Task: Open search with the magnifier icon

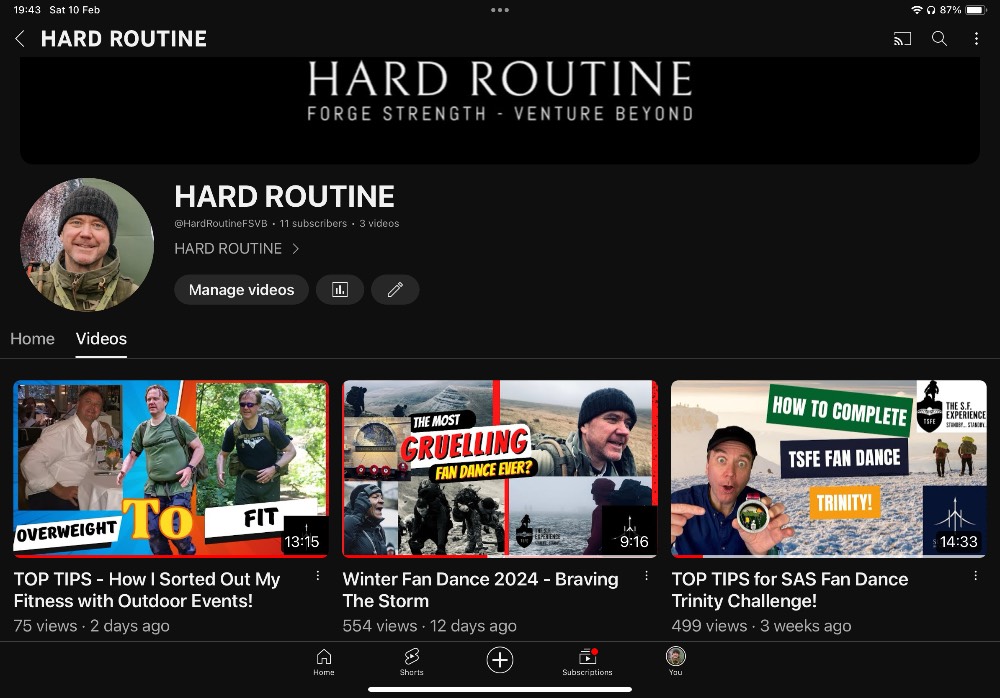Action: 939,39
